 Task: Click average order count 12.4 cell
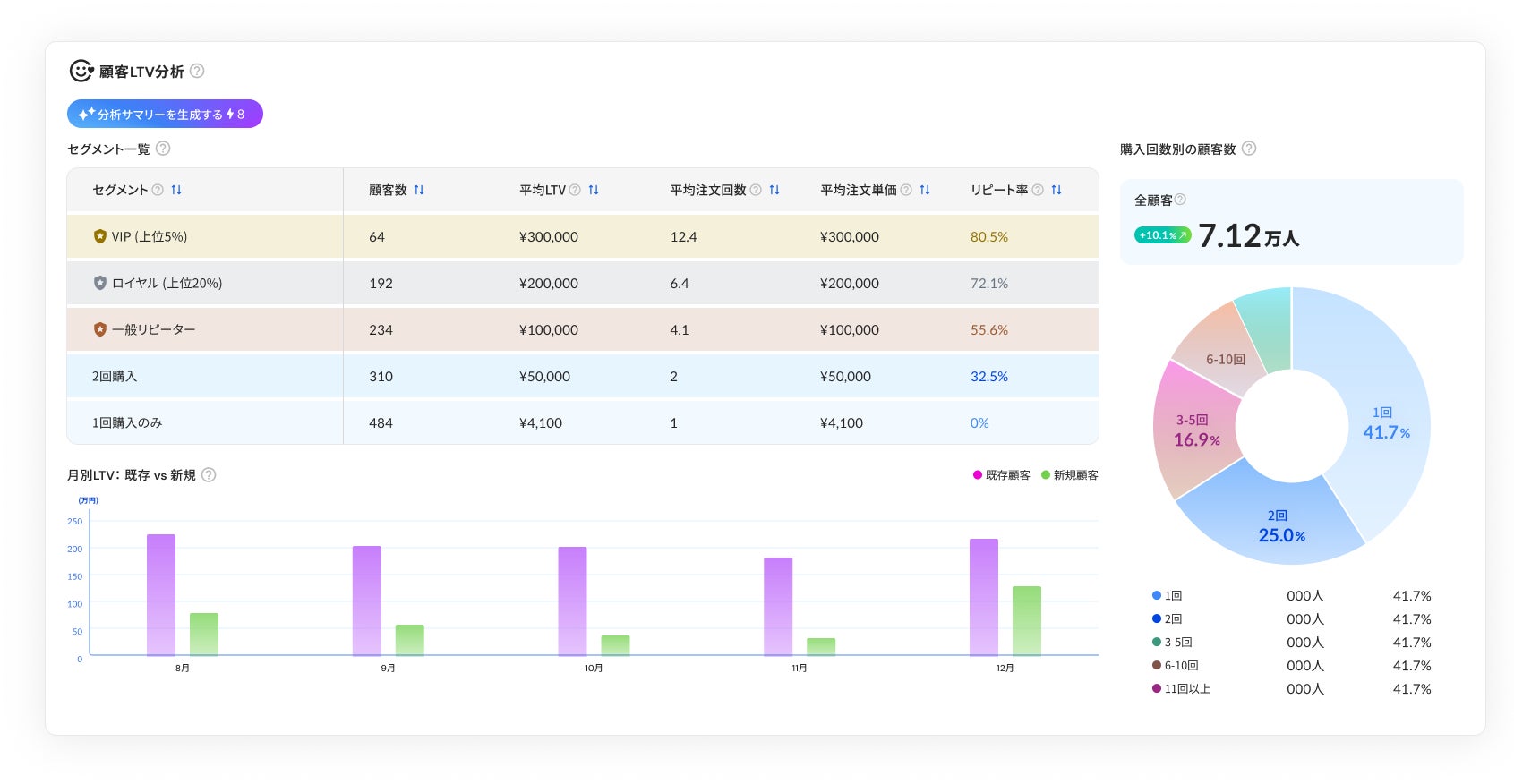683,236
